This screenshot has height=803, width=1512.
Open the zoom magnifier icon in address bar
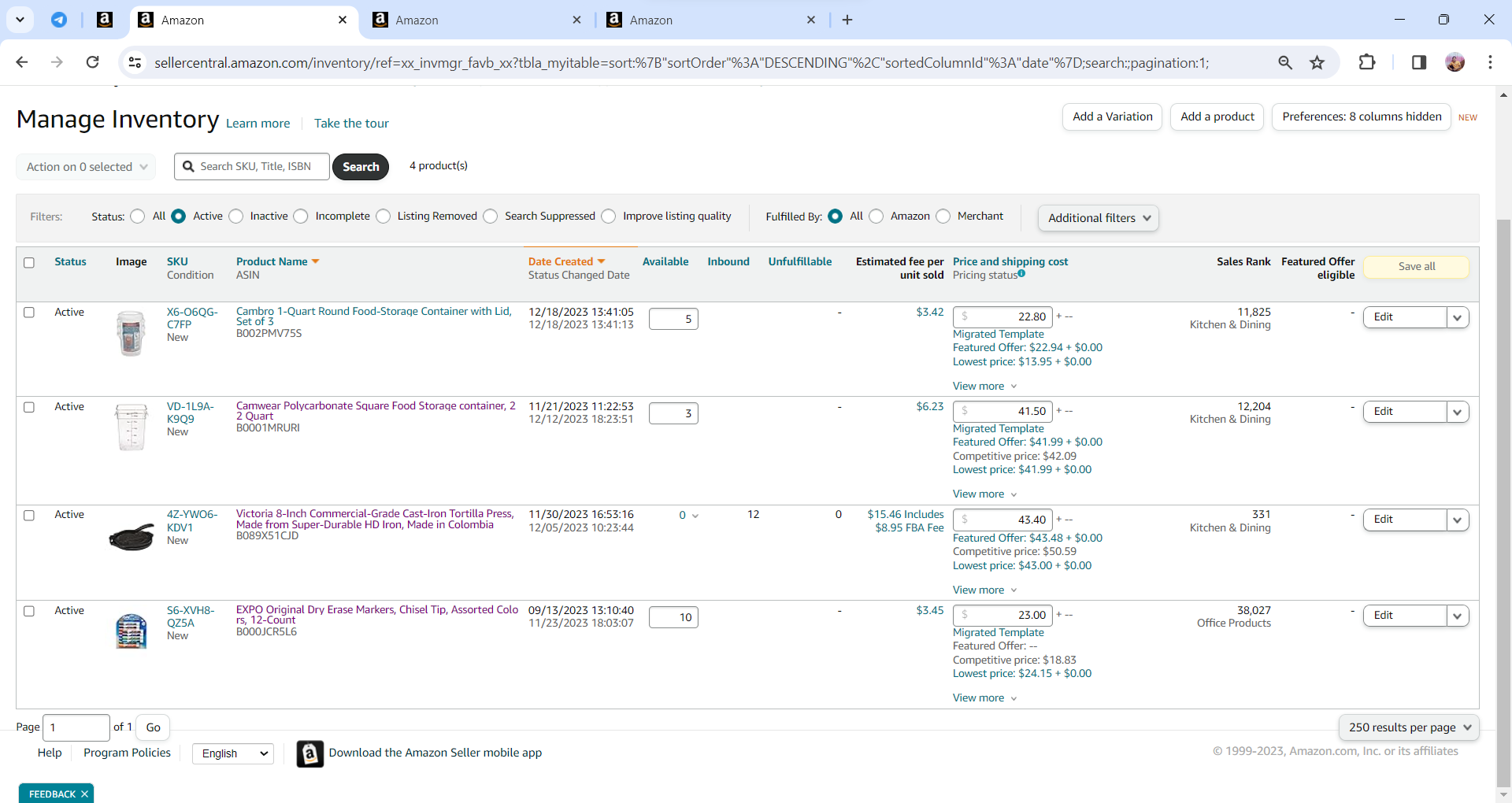tap(1285, 62)
